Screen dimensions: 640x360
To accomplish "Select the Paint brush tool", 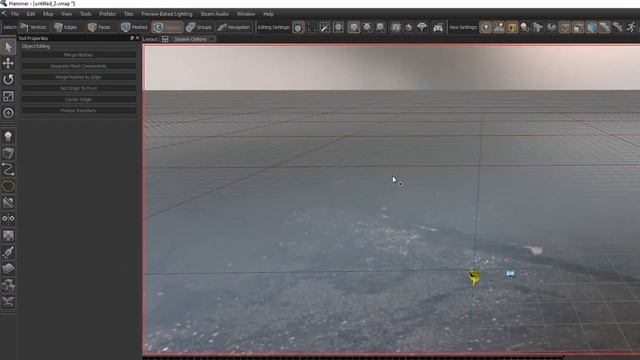I will coord(8,252).
